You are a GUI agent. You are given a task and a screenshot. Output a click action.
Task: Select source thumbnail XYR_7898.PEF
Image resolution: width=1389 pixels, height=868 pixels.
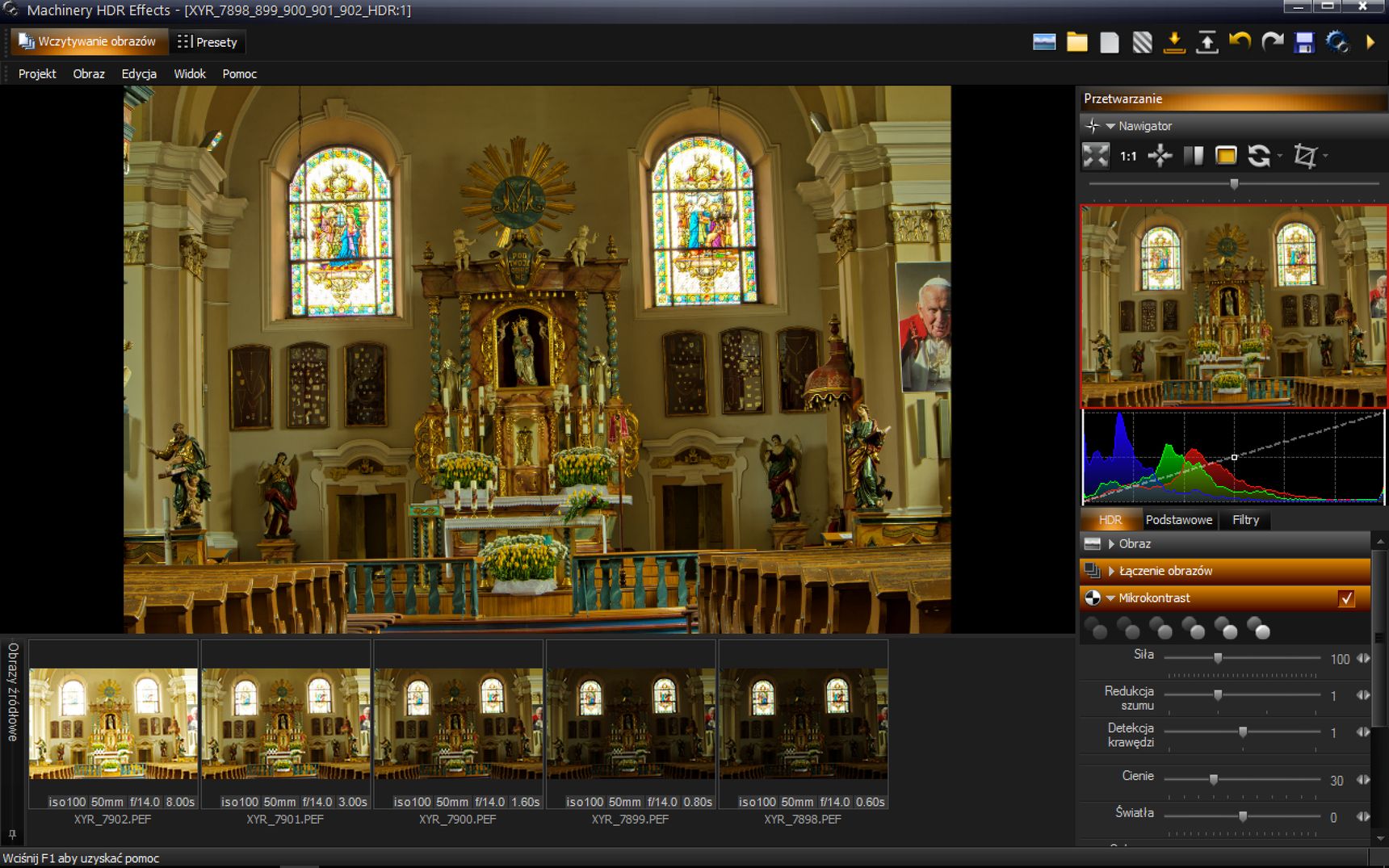click(x=804, y=724)
